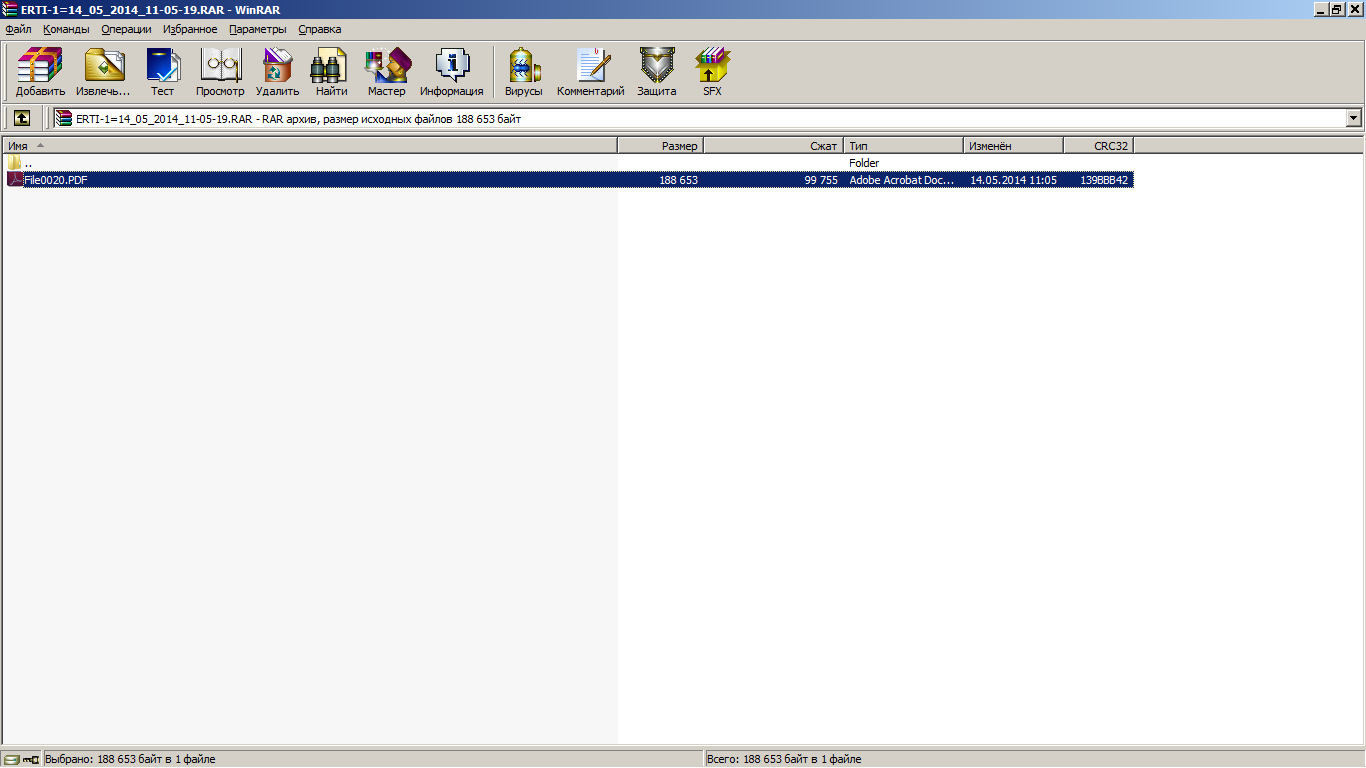The image size is (1366, 768).
Task: Sort by the CRC32 column header
Action: [x=1099, y=146]
